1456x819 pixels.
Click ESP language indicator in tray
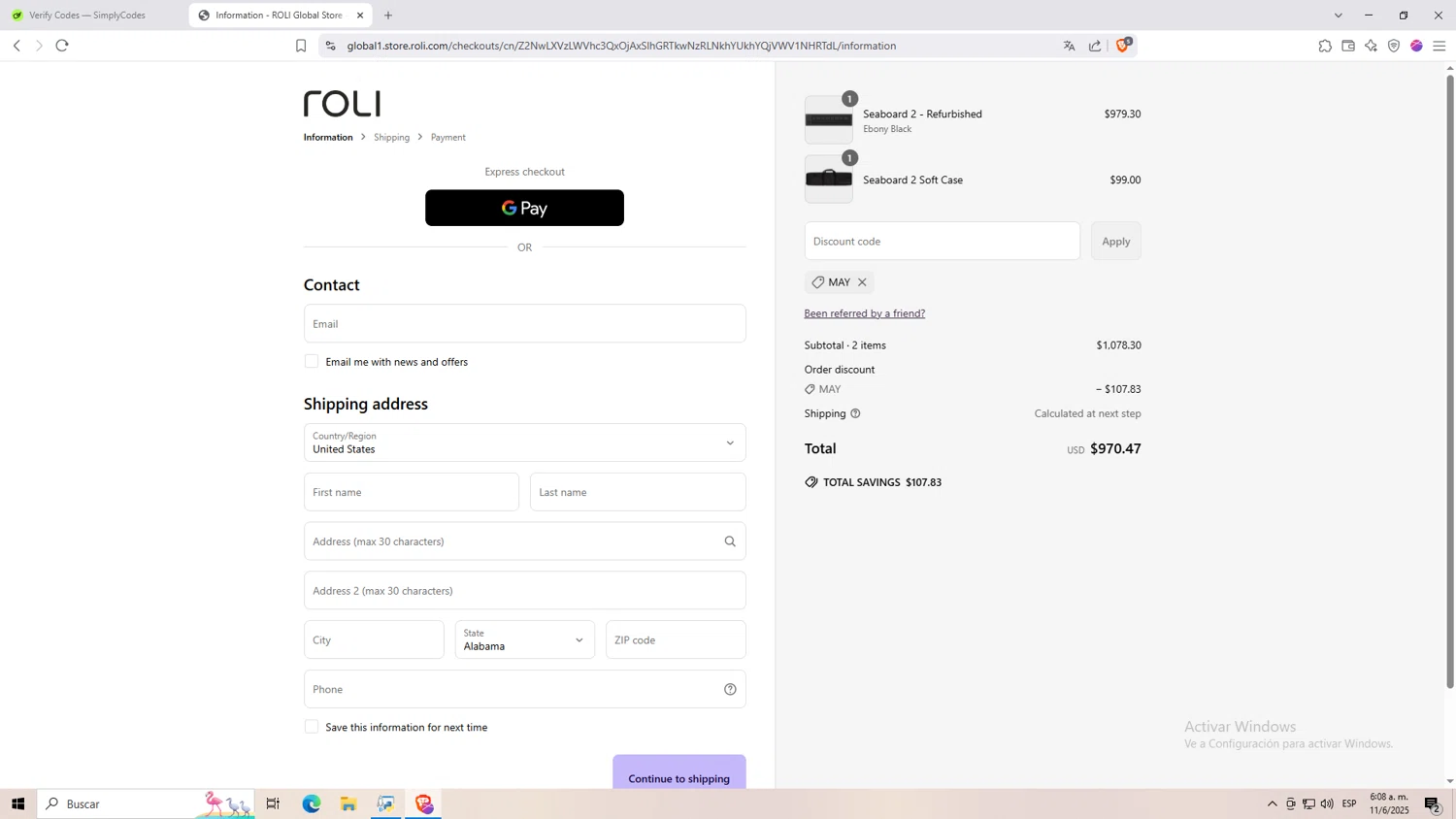pyautogui.click(x=1349, y=803)
